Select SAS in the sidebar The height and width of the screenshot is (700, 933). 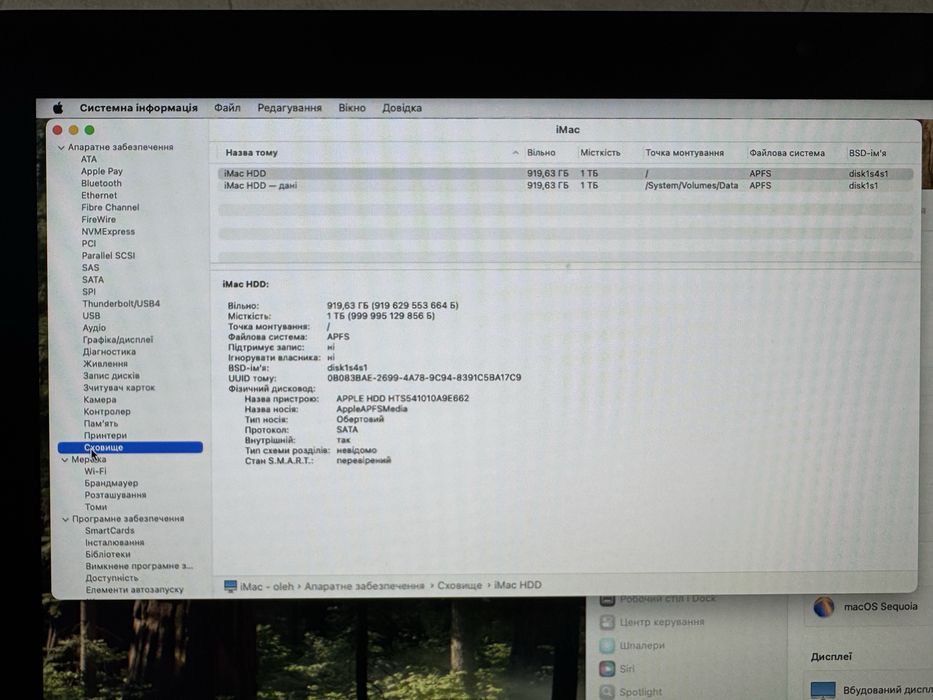coord(90,267)
